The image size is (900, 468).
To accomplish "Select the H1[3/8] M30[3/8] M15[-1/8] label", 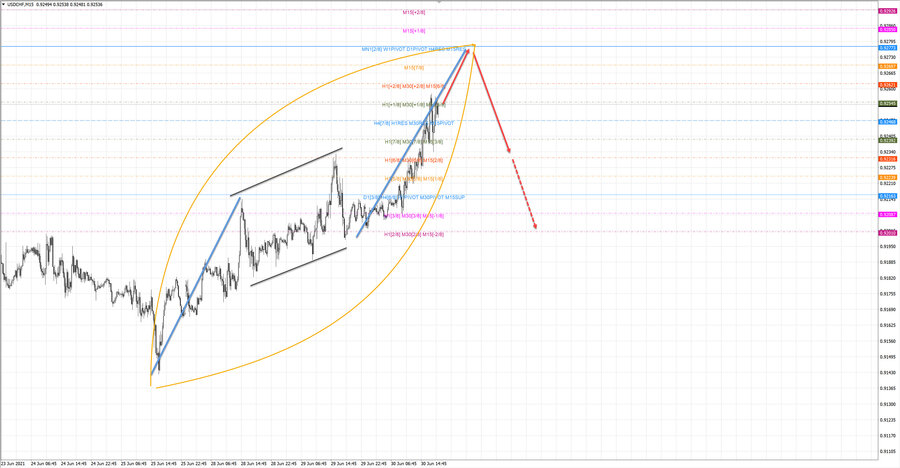I will click(x=414, y=216).
